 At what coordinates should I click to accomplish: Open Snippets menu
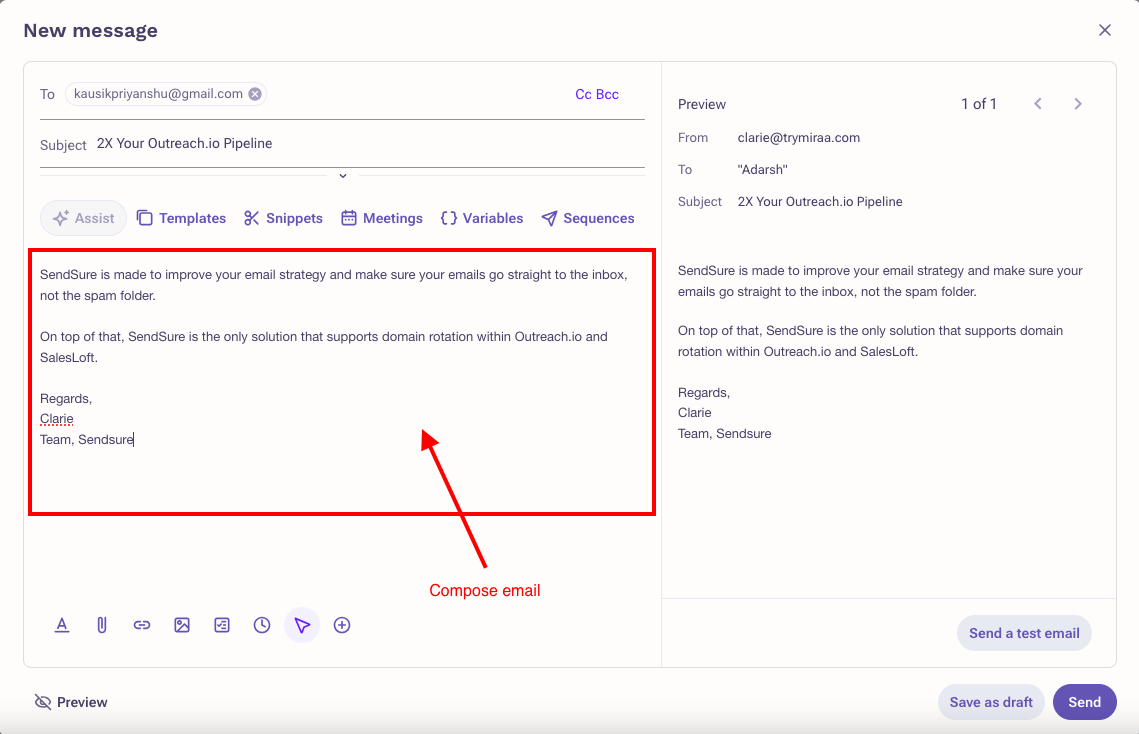click(x=283, y=218)
